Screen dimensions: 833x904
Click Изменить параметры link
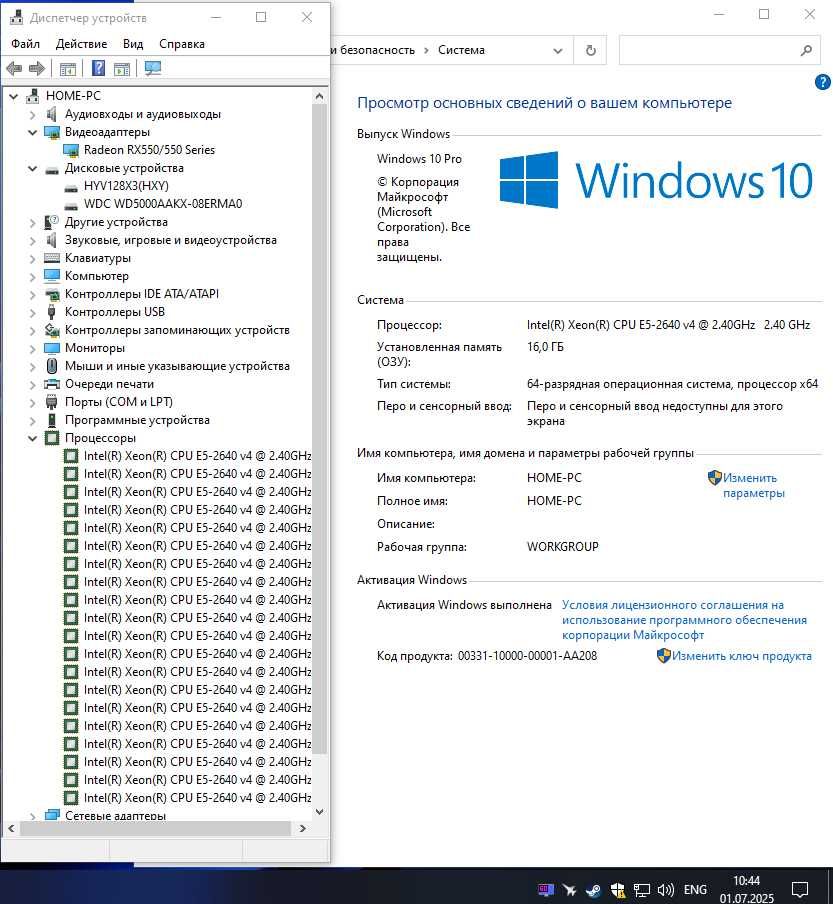753,485
